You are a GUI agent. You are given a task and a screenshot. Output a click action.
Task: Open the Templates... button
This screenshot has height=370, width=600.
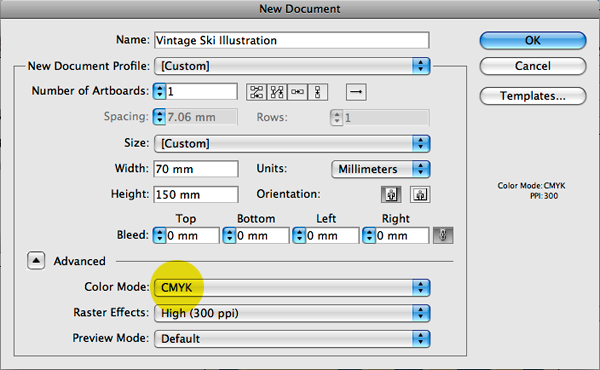(x=533, y=96)
